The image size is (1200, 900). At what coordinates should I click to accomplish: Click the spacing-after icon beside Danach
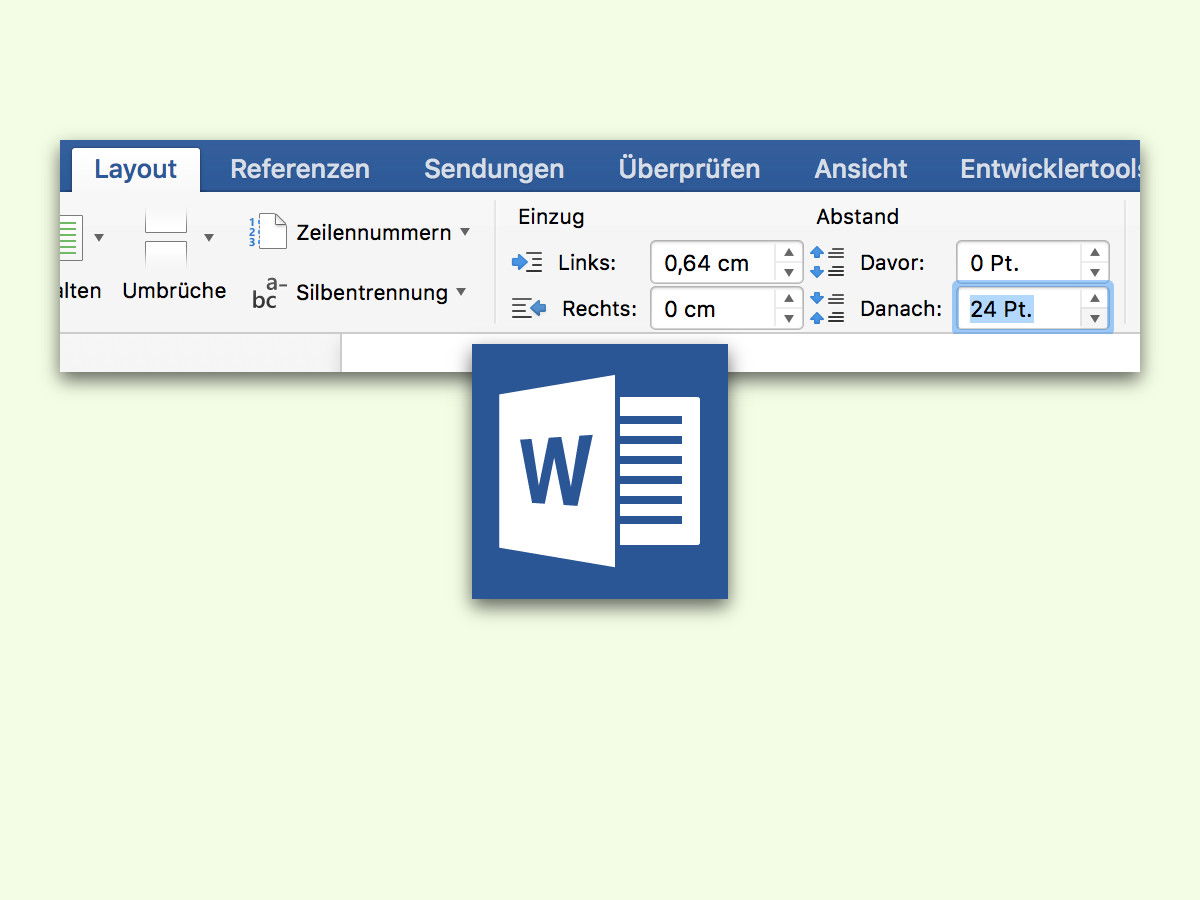pos(826,308)
